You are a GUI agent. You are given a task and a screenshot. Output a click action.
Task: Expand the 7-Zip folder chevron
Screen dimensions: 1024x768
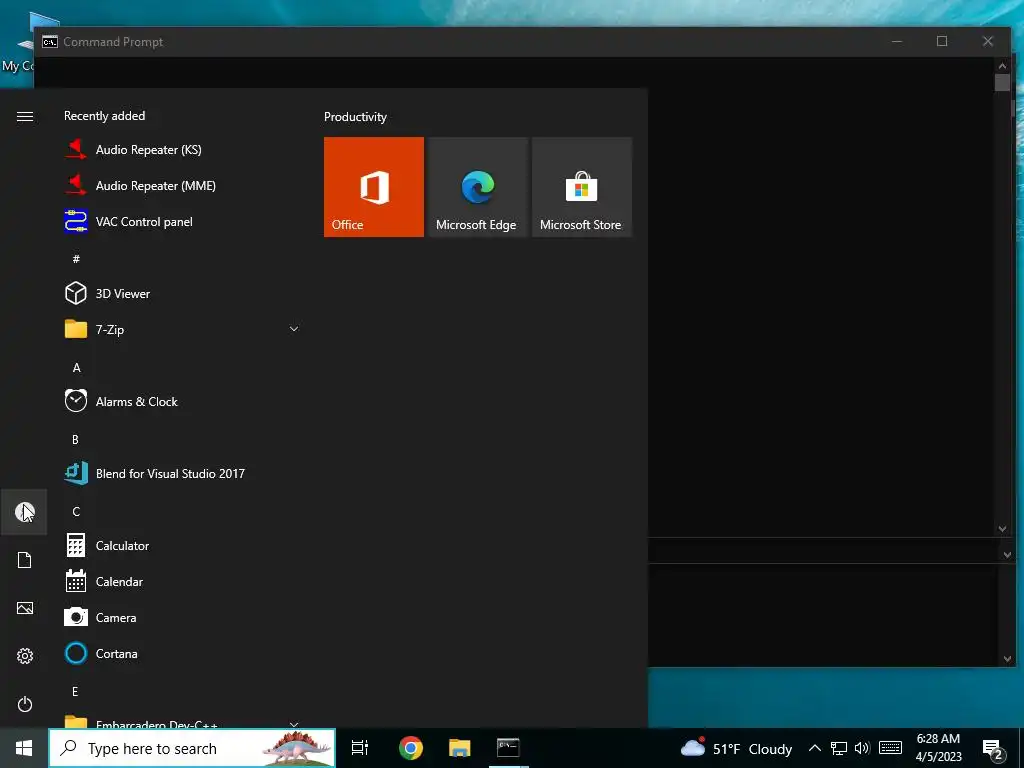click(x=294, y=328)
